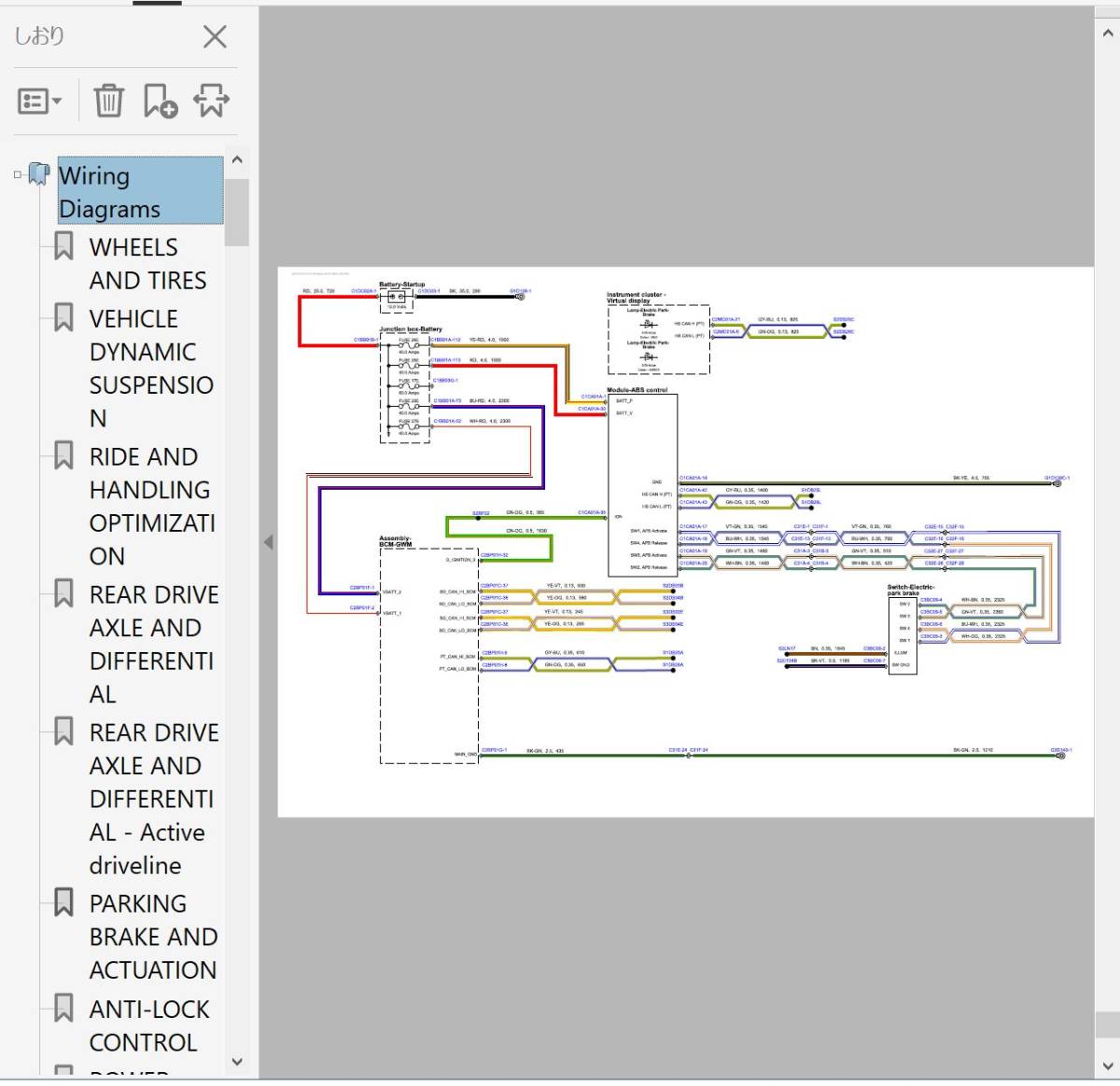Open PARKING BRAKE AND ACTUATION bookmark
This screenshot has width=1120, height=1086.
point(153,937)
